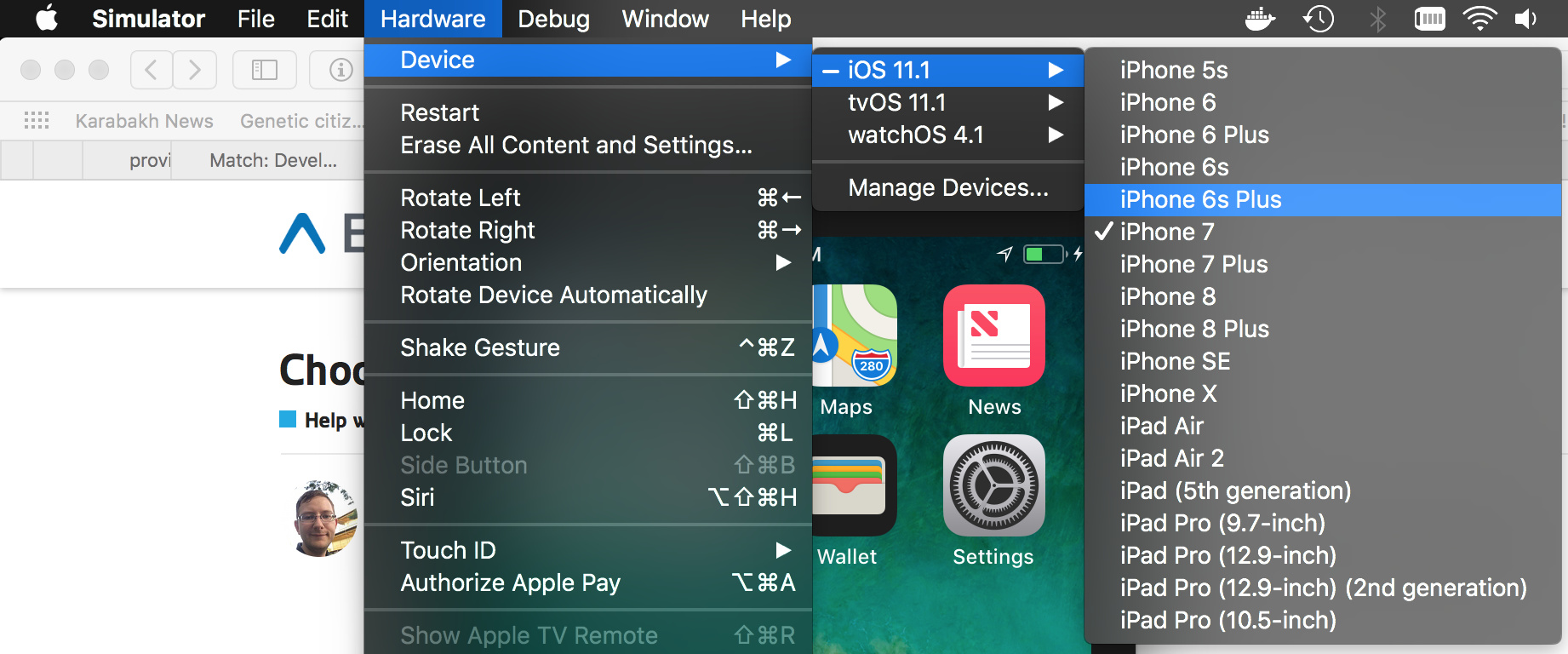Open Karabakh News bookmark in Safari
This screenshot has height=654, width=1568.
click(x=144, y=121)
